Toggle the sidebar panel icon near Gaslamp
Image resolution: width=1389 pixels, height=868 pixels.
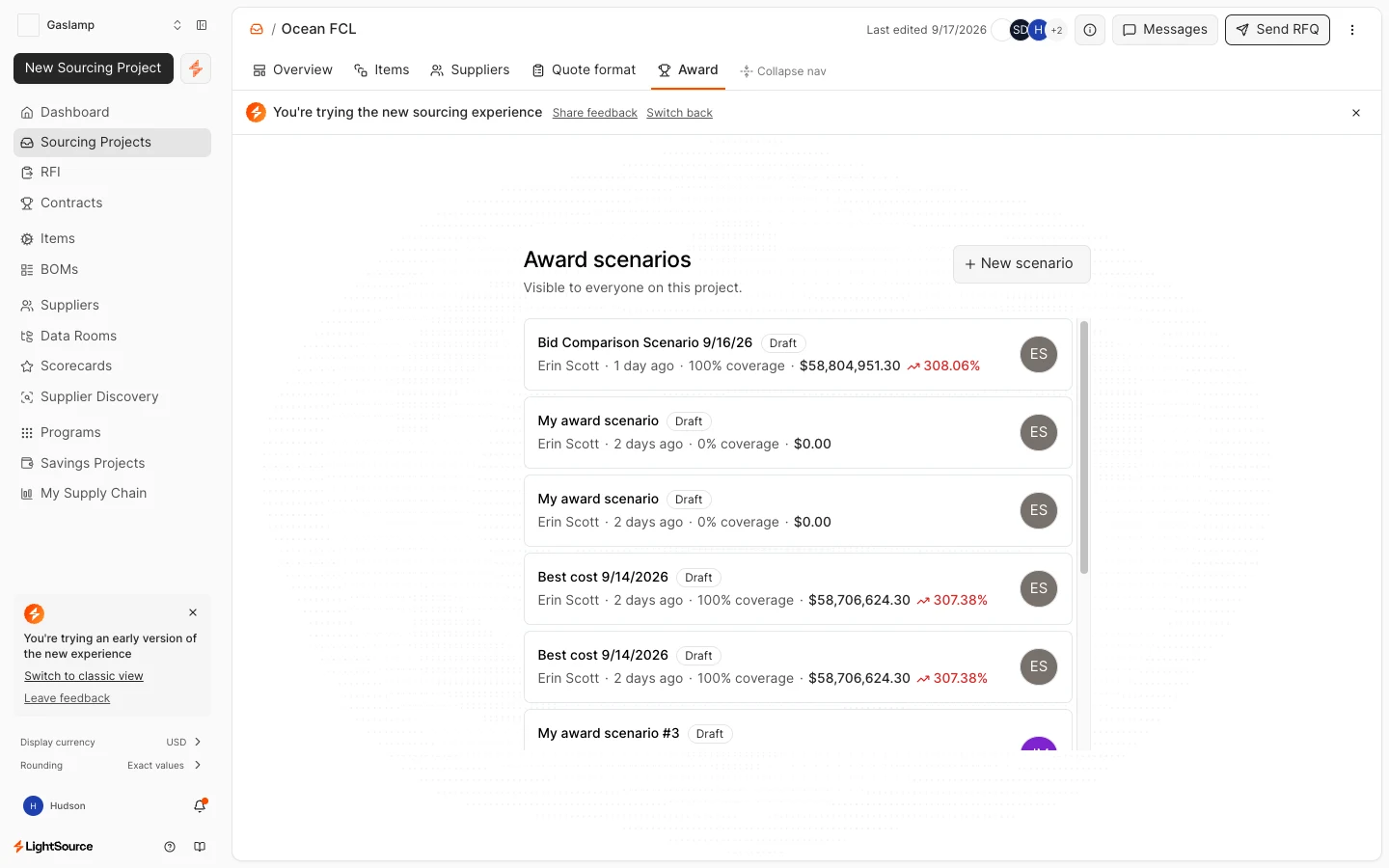tap(202, 25)
